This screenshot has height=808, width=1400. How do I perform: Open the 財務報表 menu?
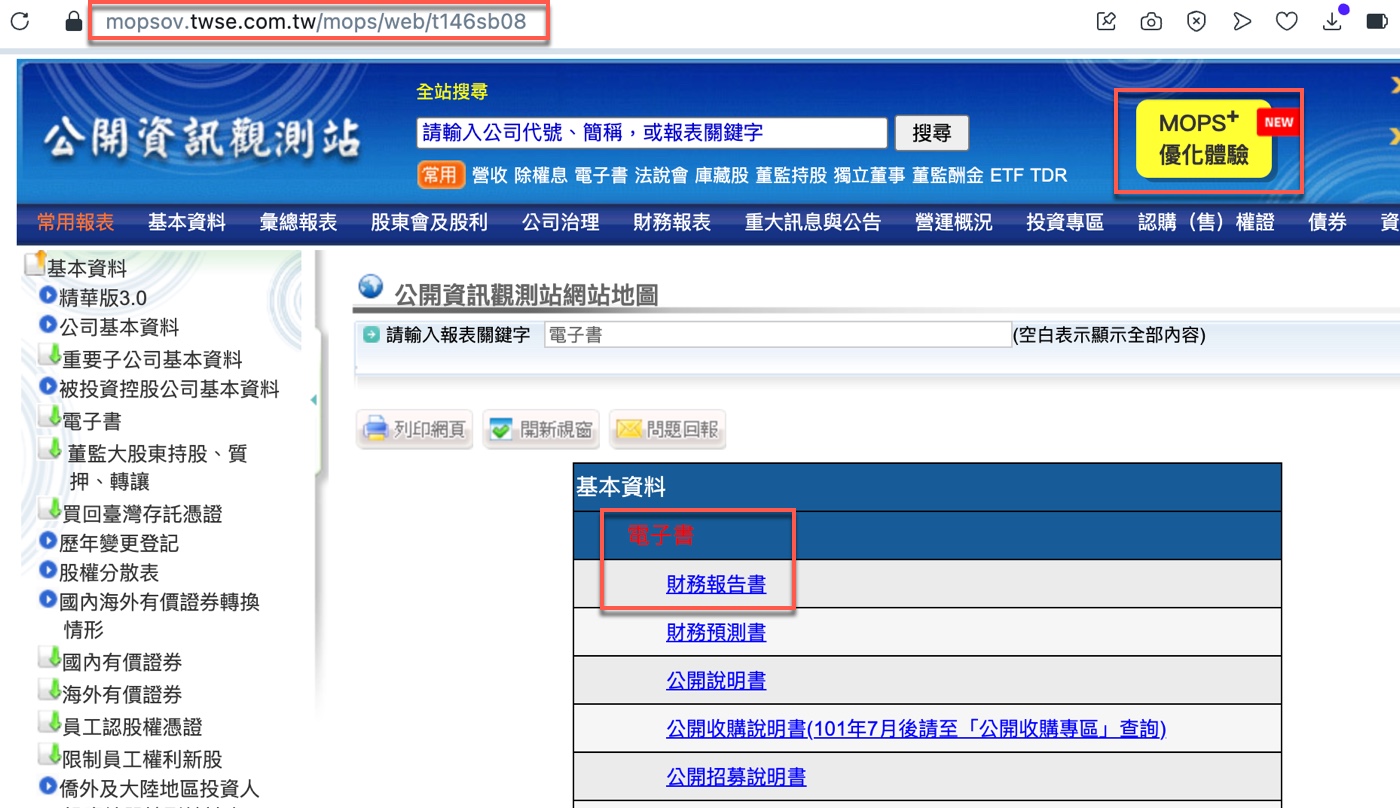671,222
